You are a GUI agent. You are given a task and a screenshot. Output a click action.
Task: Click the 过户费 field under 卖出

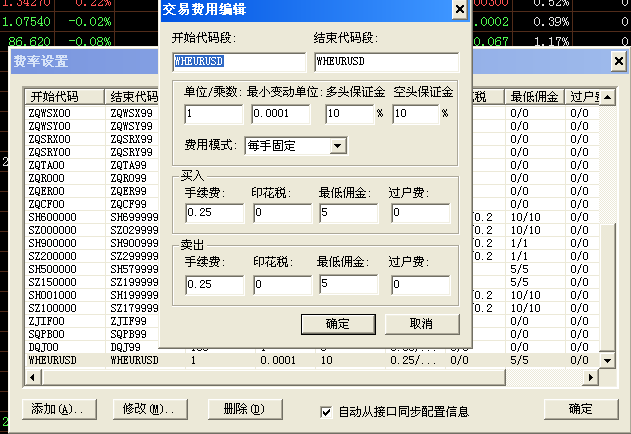point(420,286)
